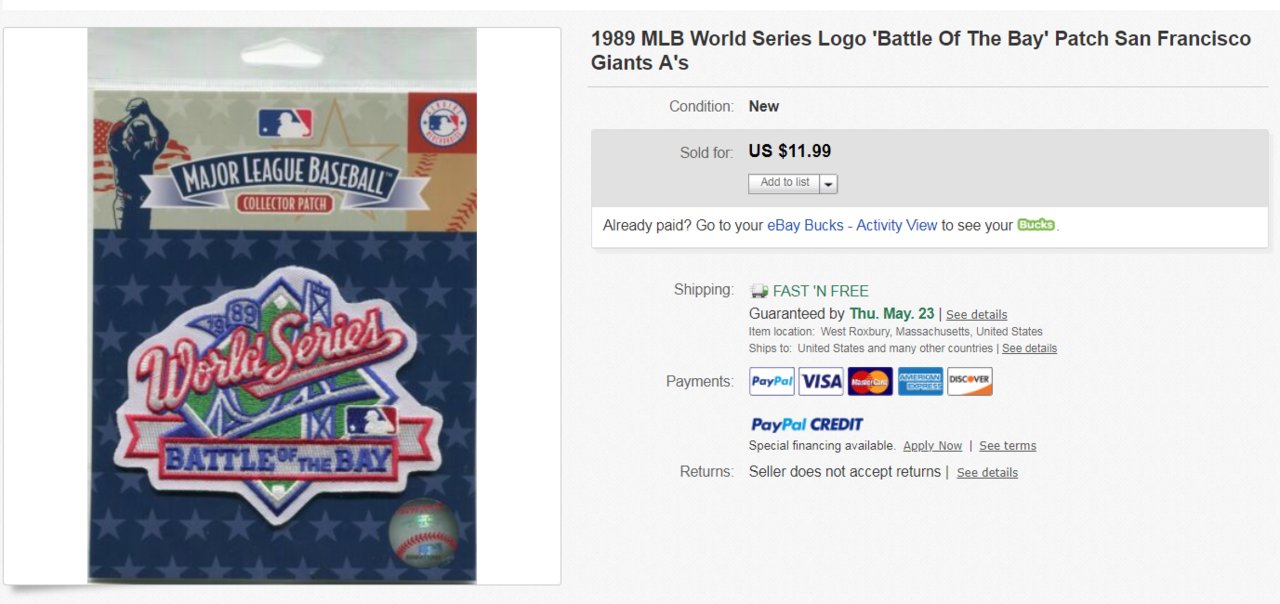Screen dimensions: 1280x604
Task: Open the Activity View link
Action: click(896, 226)
